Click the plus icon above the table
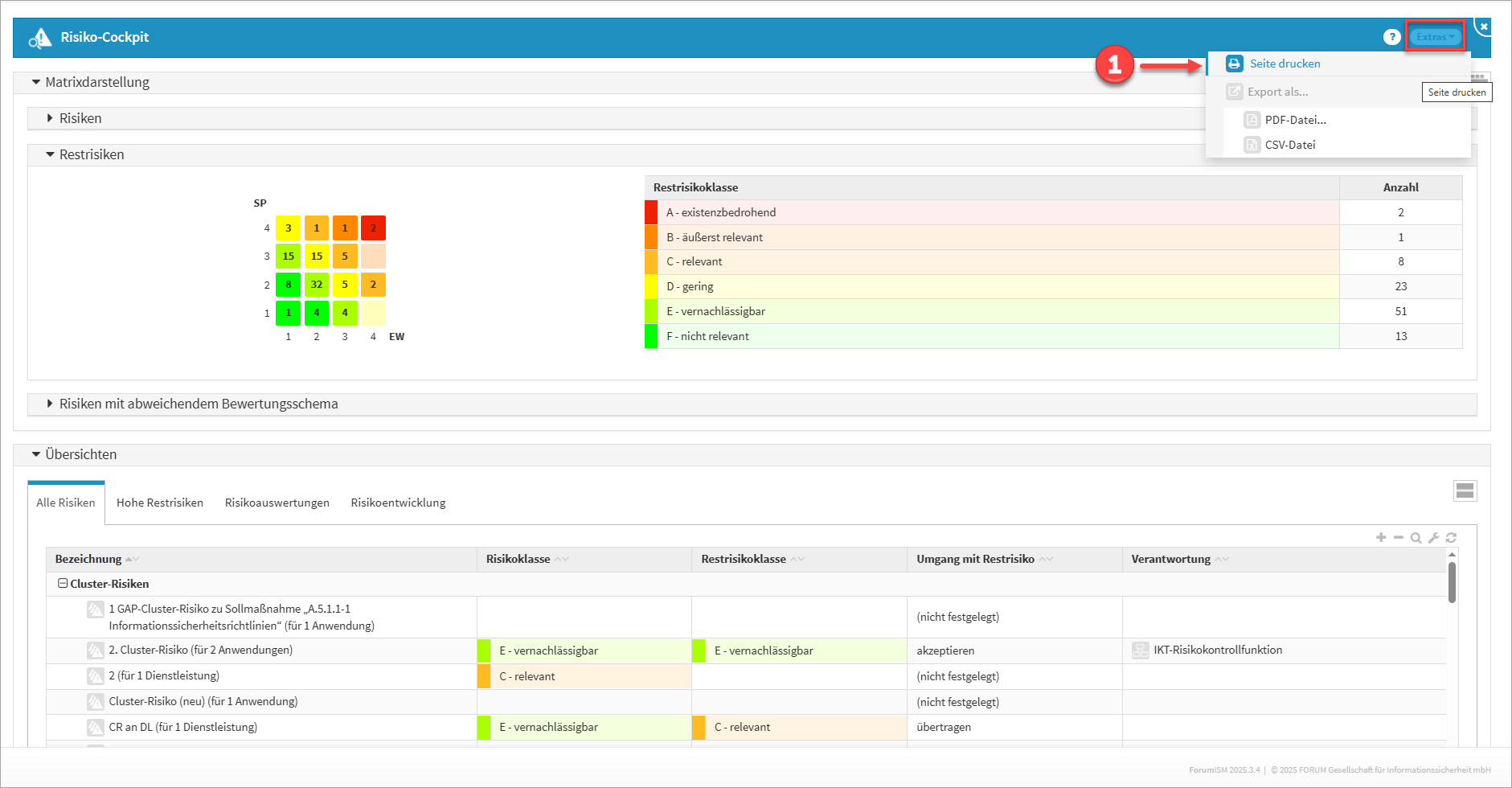Image resolution: width=1512 pixels, height=788 pixels. (x=1381, y=537)
